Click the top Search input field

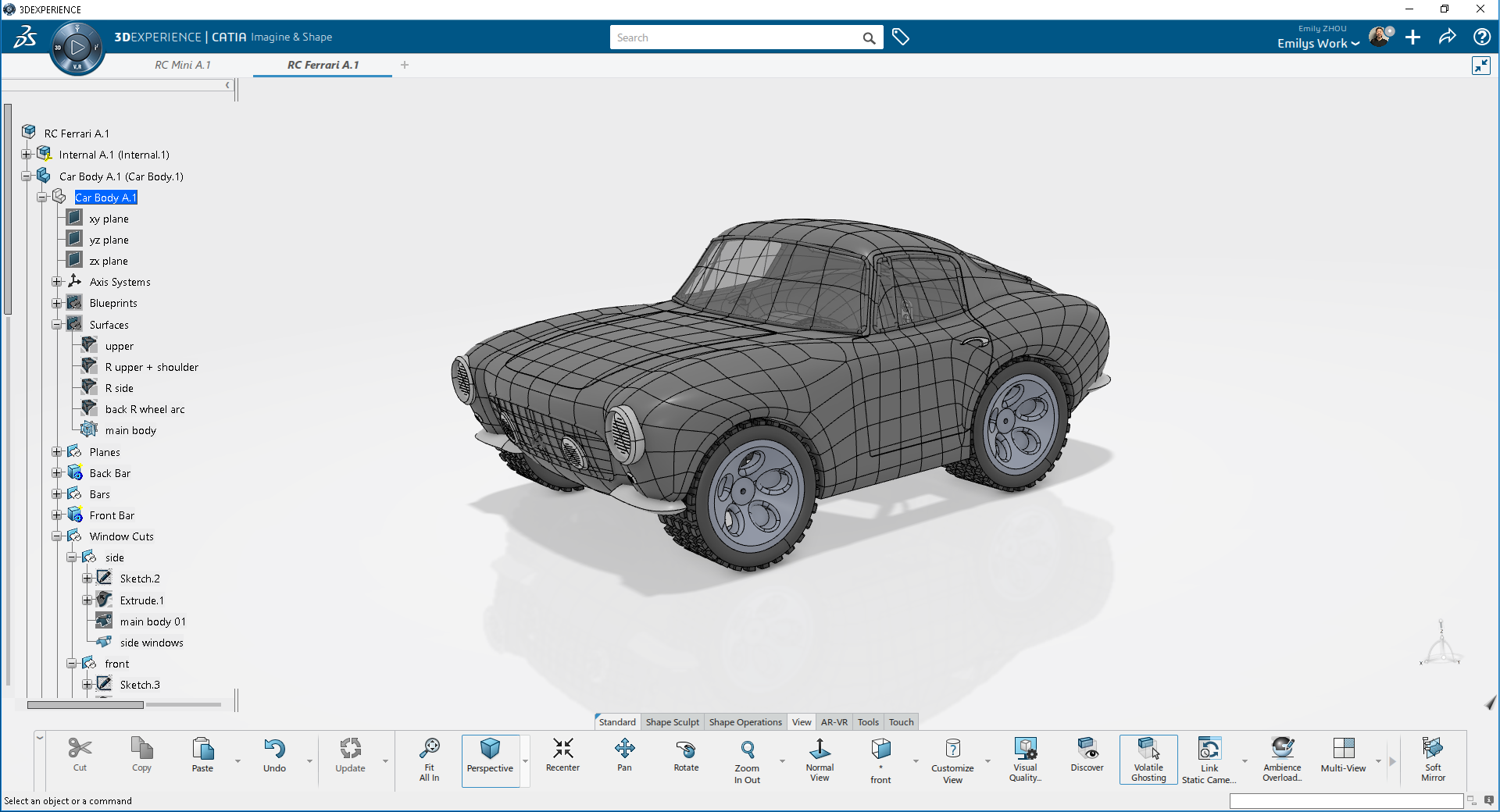pyautogui.click(x=734, y=37)
